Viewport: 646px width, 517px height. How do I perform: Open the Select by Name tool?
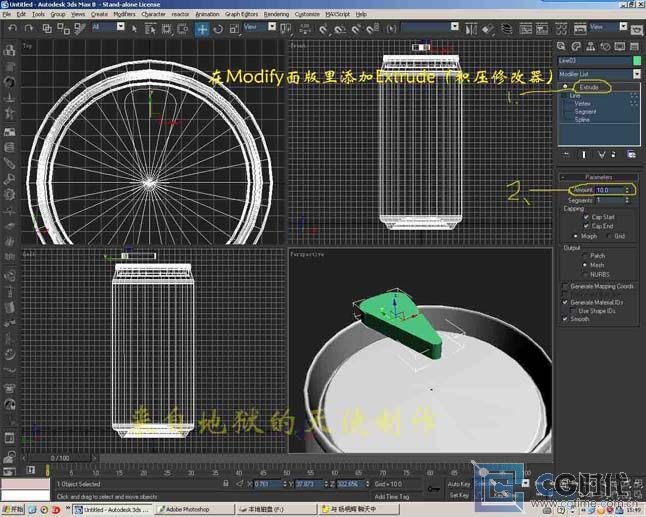coord(150,29)
